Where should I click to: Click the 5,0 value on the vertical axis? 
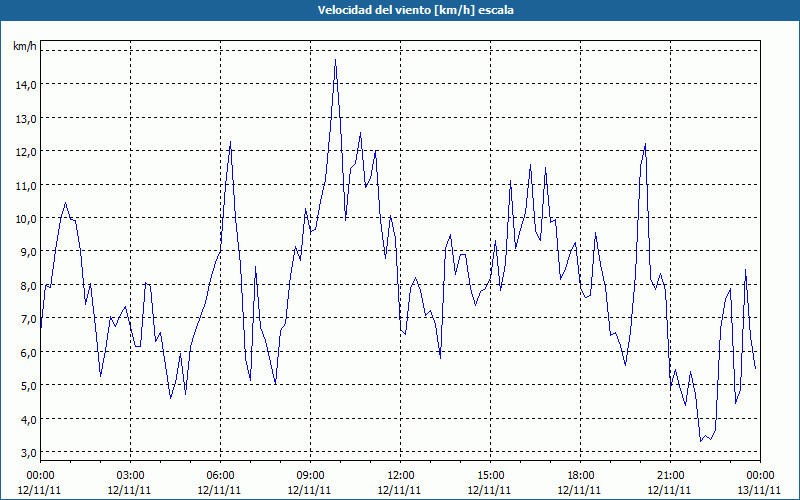28,386
